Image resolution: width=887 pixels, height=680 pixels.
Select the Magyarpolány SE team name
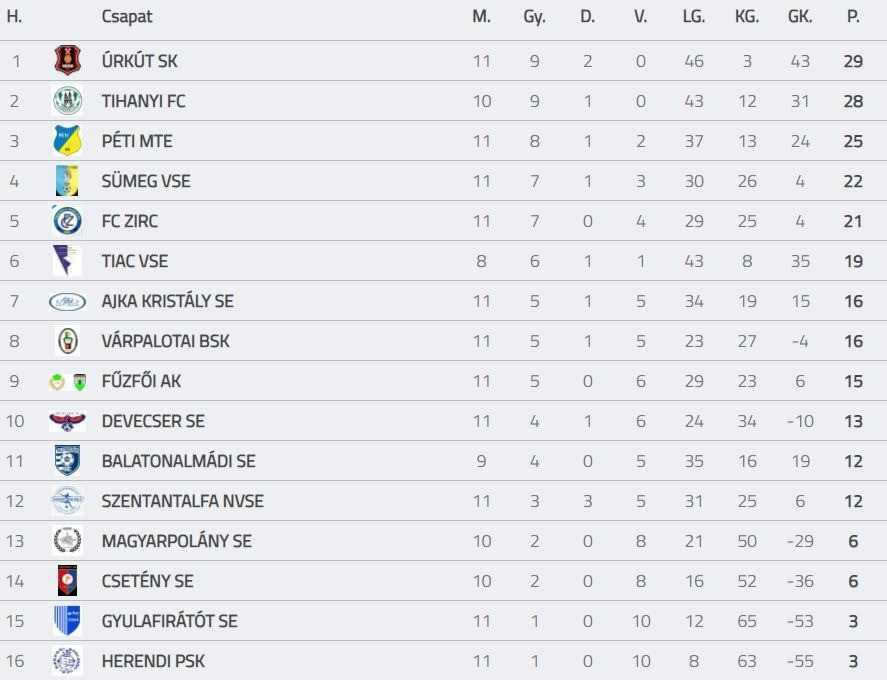(x=176, y=541)
